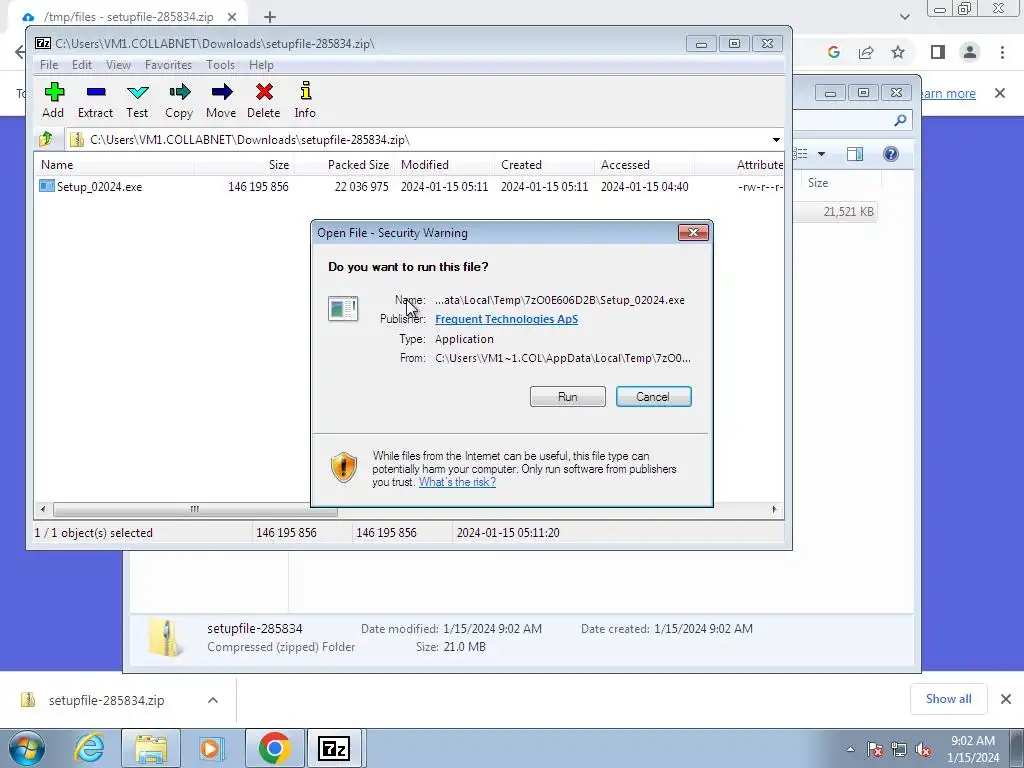Click the application icon in the security dialog
1024x768 pixels.
343,308
